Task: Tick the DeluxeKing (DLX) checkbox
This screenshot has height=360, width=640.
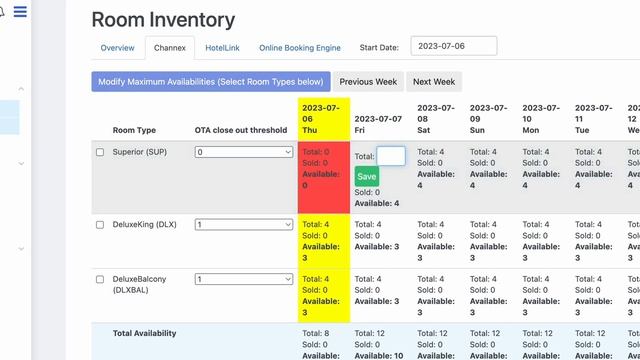Action: pos(100,225)
